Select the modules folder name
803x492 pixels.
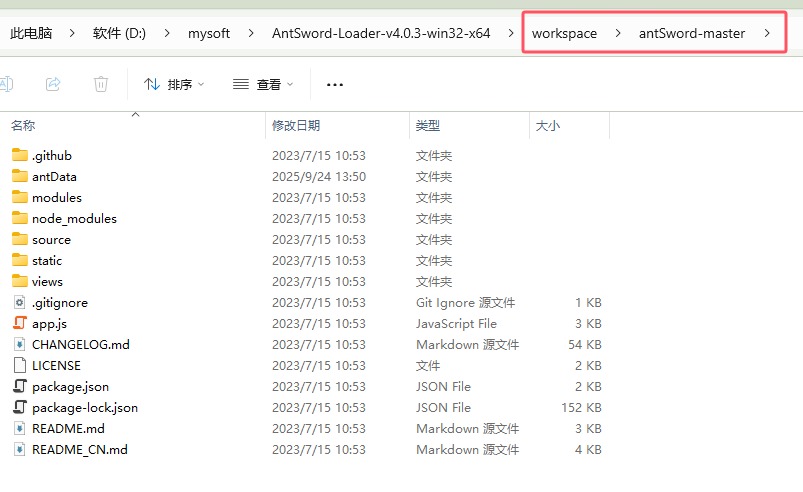(x=57, y=198)
